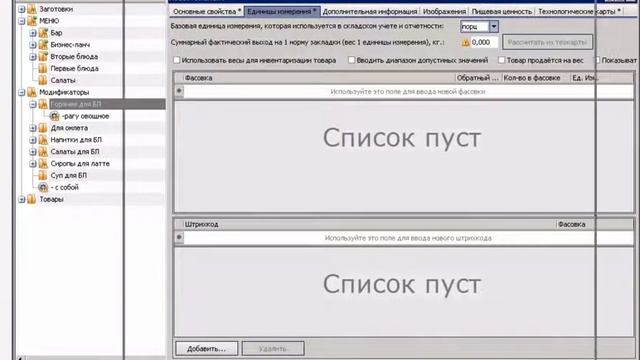Click the Сиропы для латте folder icon
The width and height of the screenshot is (640, 360).
pyautogui.click(x=43, y=163)
